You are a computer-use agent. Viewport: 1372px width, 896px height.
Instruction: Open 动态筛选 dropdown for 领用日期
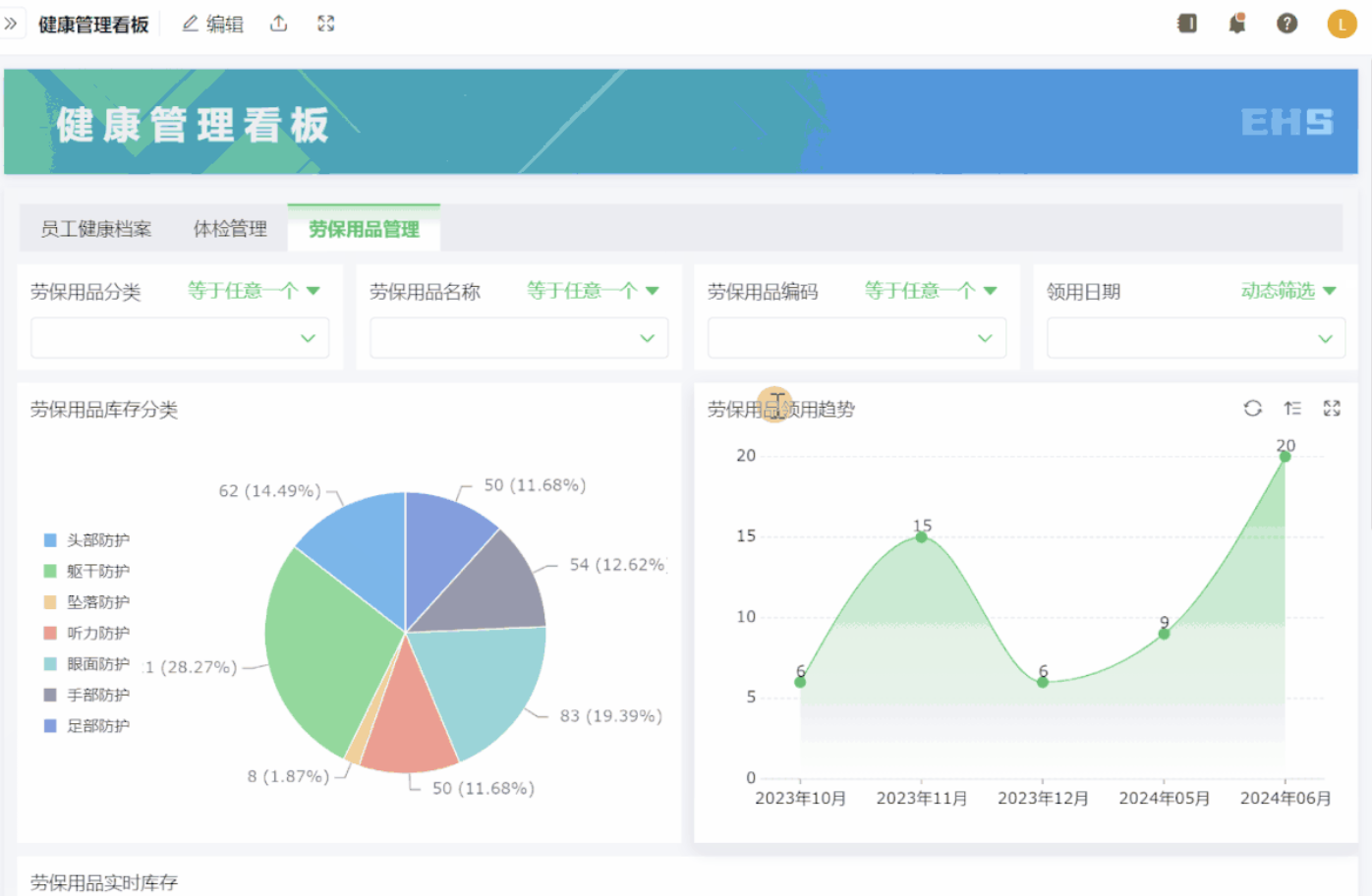coord(1288,291)
